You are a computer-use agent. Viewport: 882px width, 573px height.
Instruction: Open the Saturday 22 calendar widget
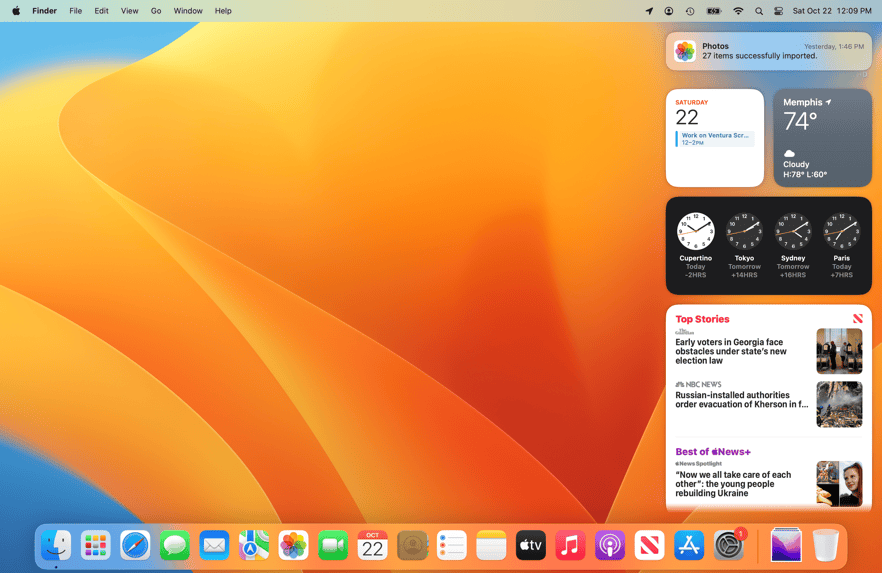tap(714, 138)
